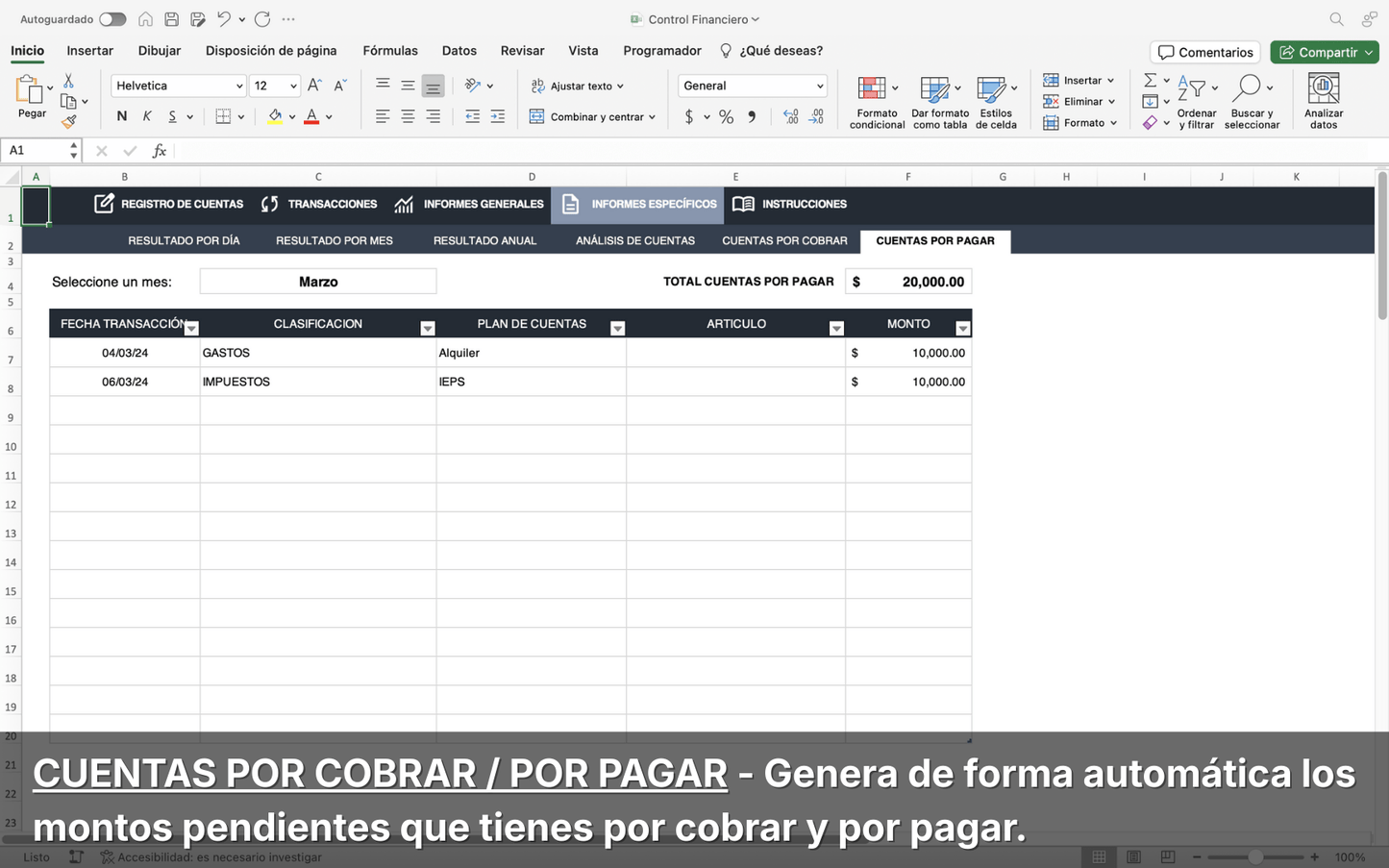Image resolution: width=1389 pixels, height=868 pixels.
Task: Click the Format Painter brush icon
Action: pos(70,122)
